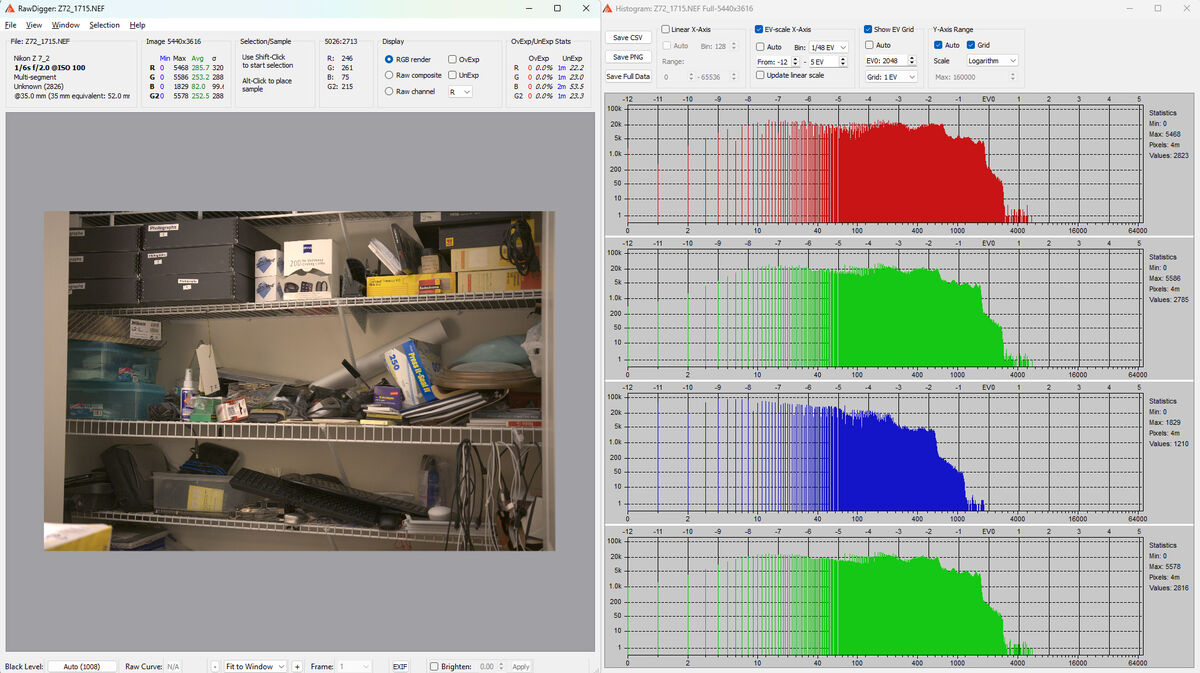This screenshot has height=673, width=1200.
Task: Open the Selection menu
Action: point(104,25)
